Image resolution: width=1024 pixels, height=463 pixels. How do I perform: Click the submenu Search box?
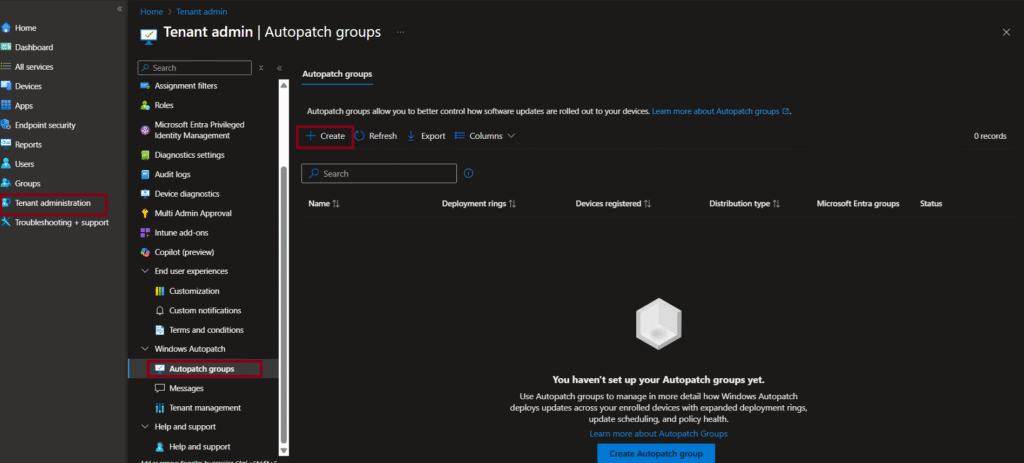pyautogui.click(x=195, y=68)
